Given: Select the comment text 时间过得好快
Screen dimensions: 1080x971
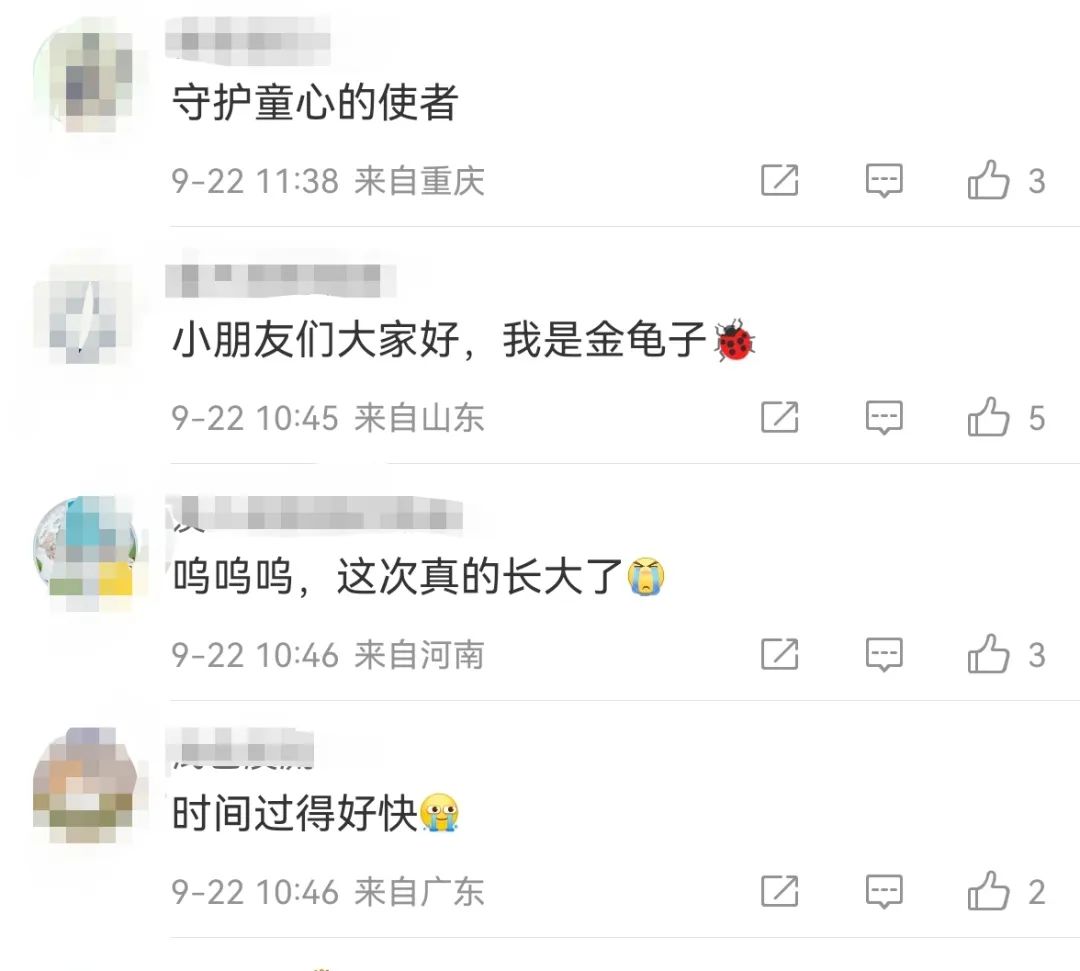Looking at the screenshot, I should [315, 814].
